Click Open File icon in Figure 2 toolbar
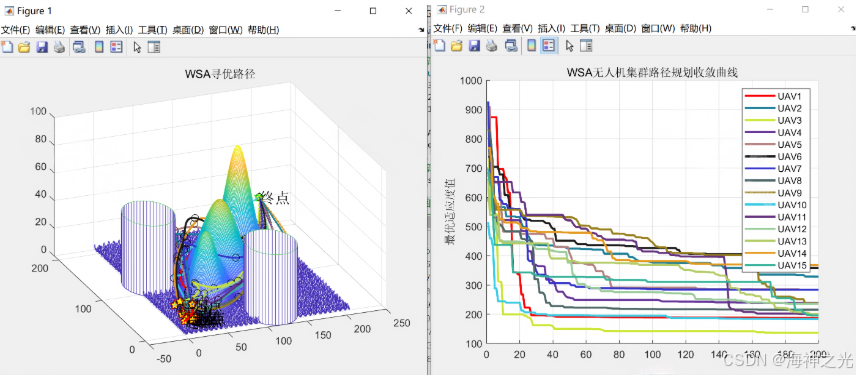 coord(456,46)
